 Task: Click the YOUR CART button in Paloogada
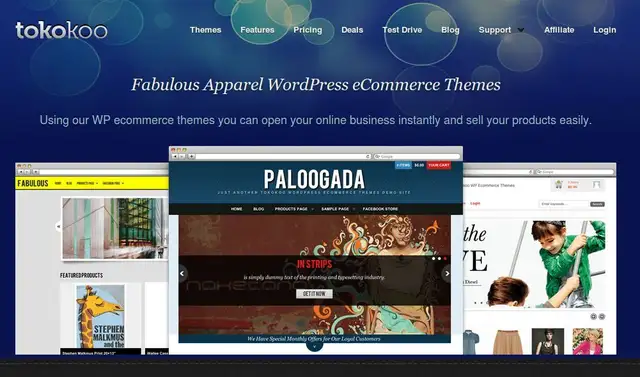click(439, 165)
